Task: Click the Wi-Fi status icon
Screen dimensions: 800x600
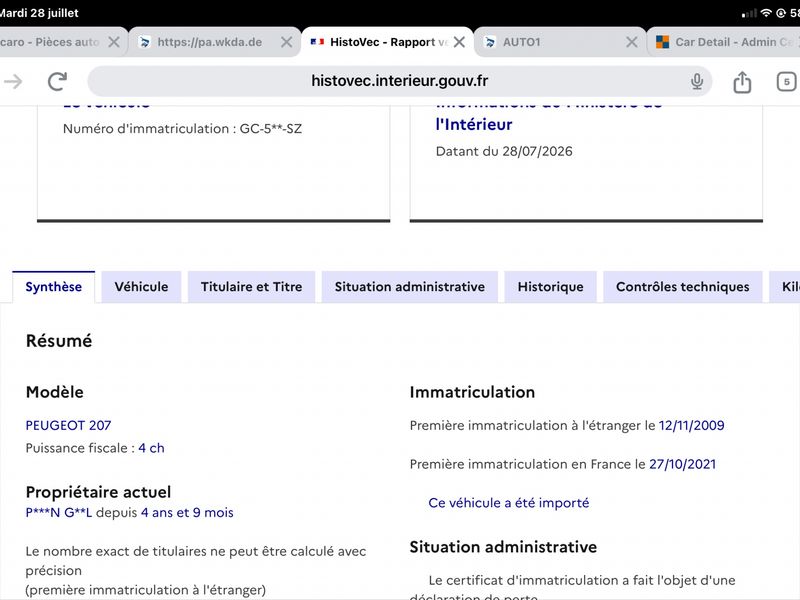Action: pyautogui.click(x=766, y=13)
